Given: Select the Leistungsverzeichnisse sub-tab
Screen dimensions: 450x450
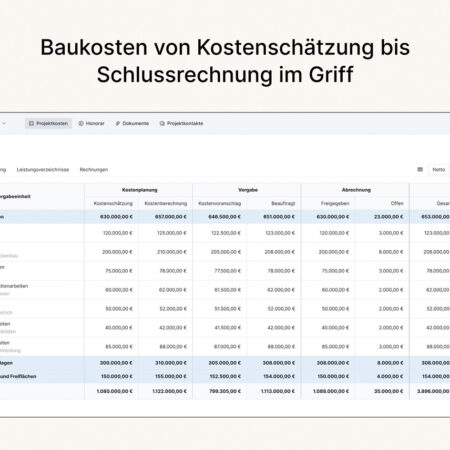Looking at the screenshot, I should (x=43, y=170).
